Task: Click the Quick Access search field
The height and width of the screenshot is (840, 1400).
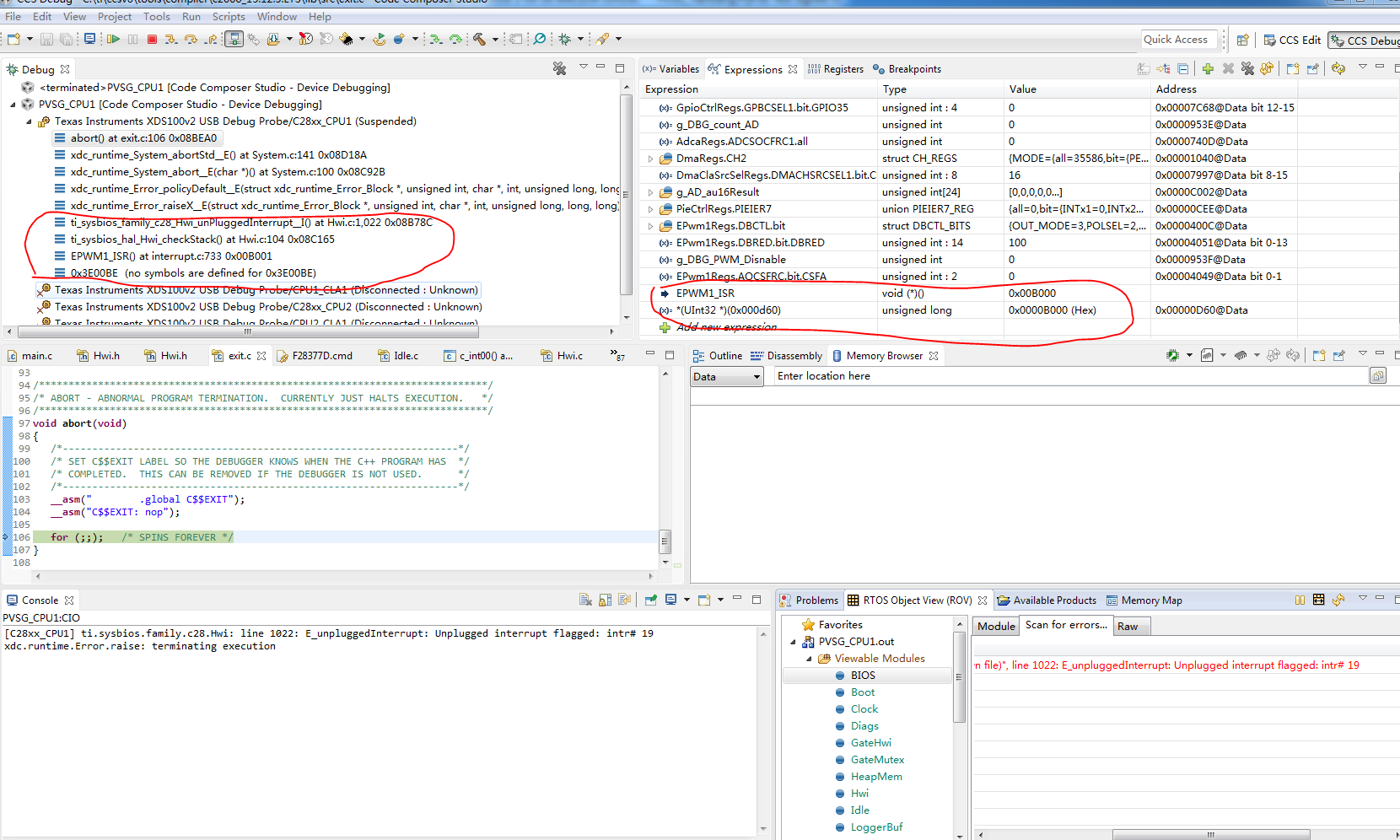Action: pos(1179,40)
